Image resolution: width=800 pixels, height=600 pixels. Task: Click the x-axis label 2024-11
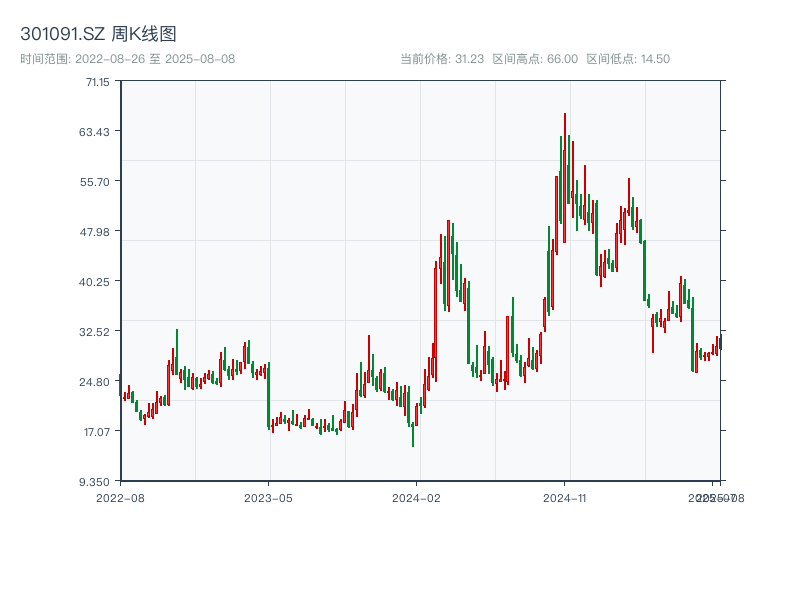click(x=564, y=498)
